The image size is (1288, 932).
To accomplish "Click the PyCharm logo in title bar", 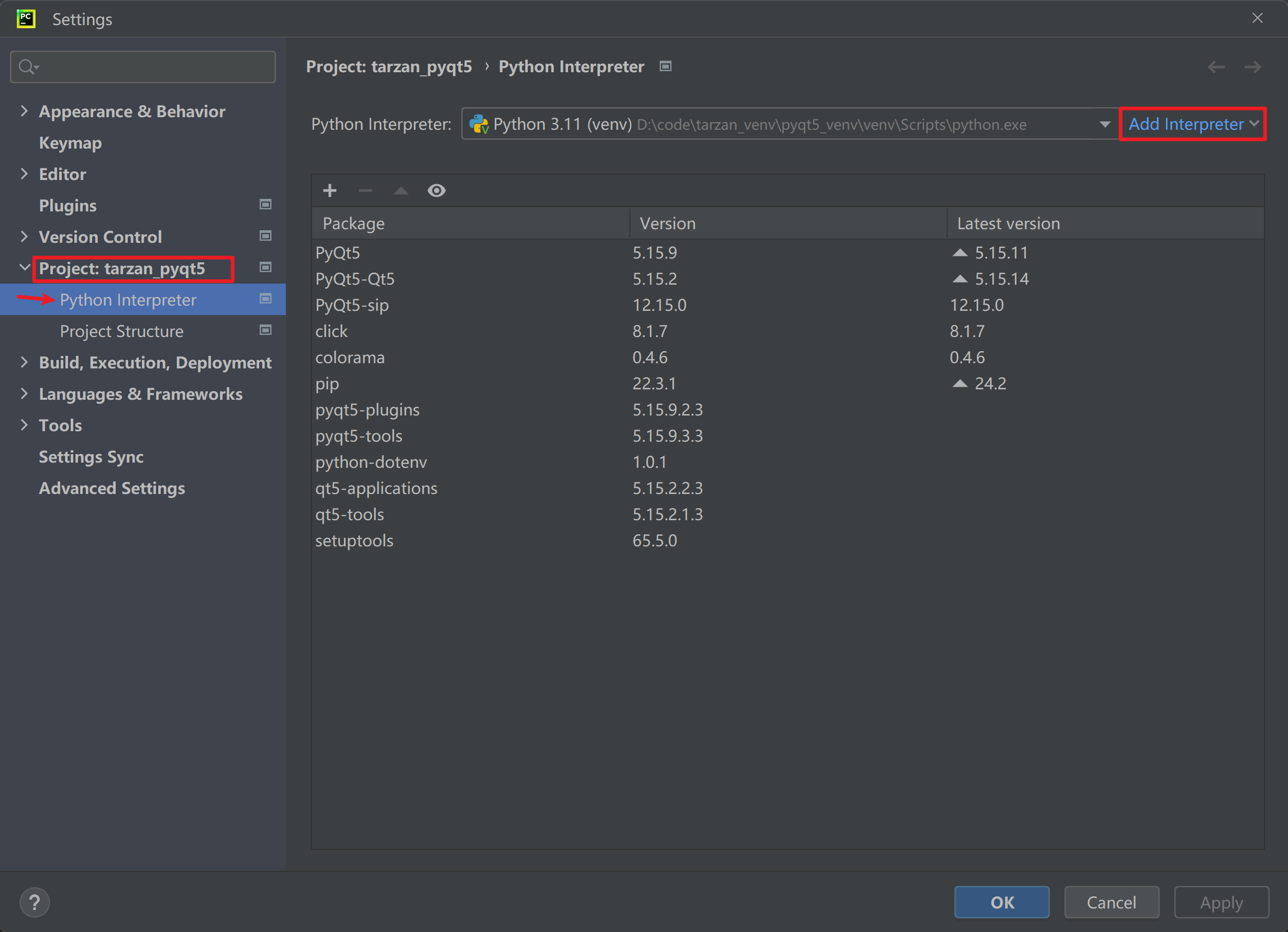I will 26,19.
